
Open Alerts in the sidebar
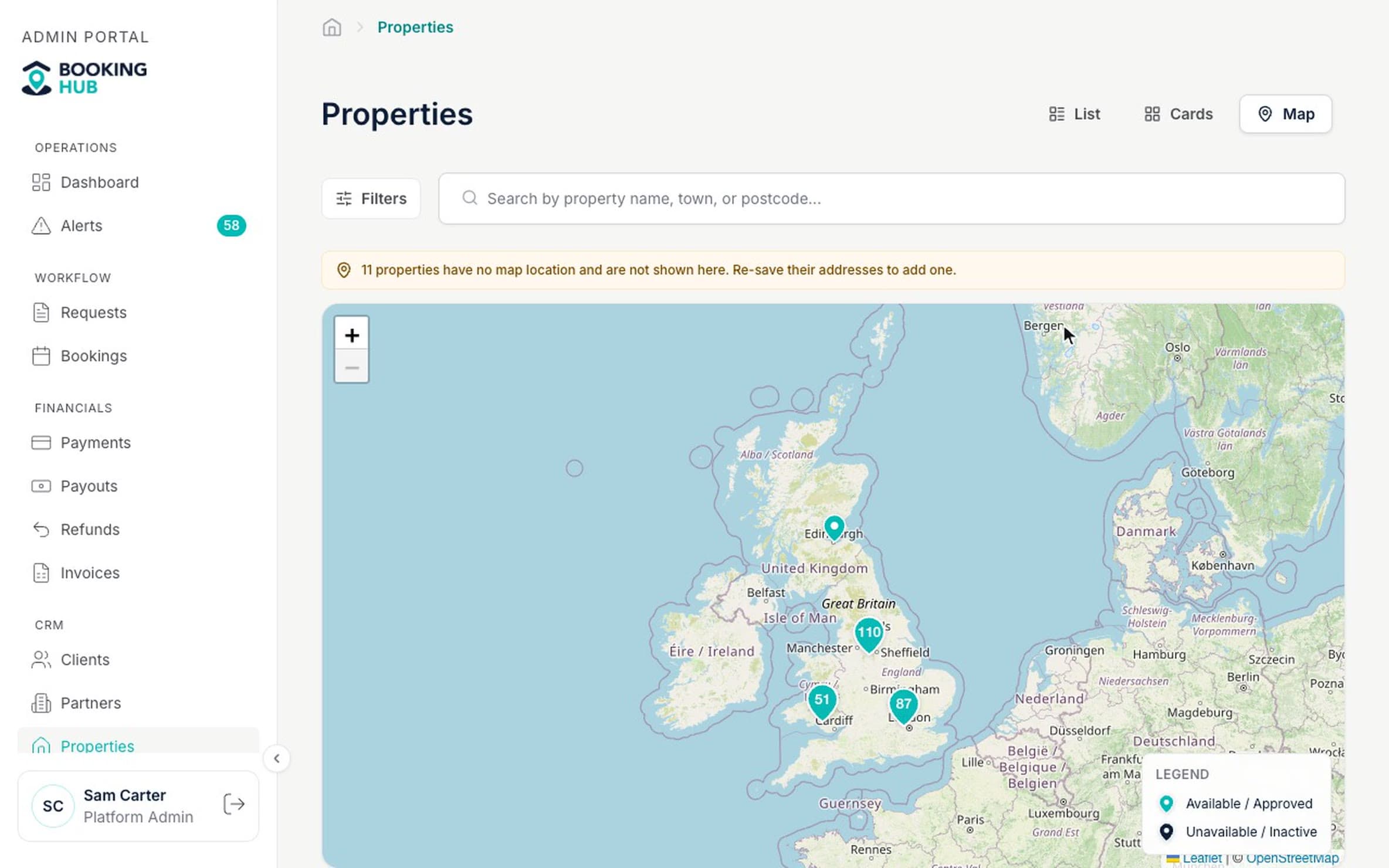pos(138,226)
